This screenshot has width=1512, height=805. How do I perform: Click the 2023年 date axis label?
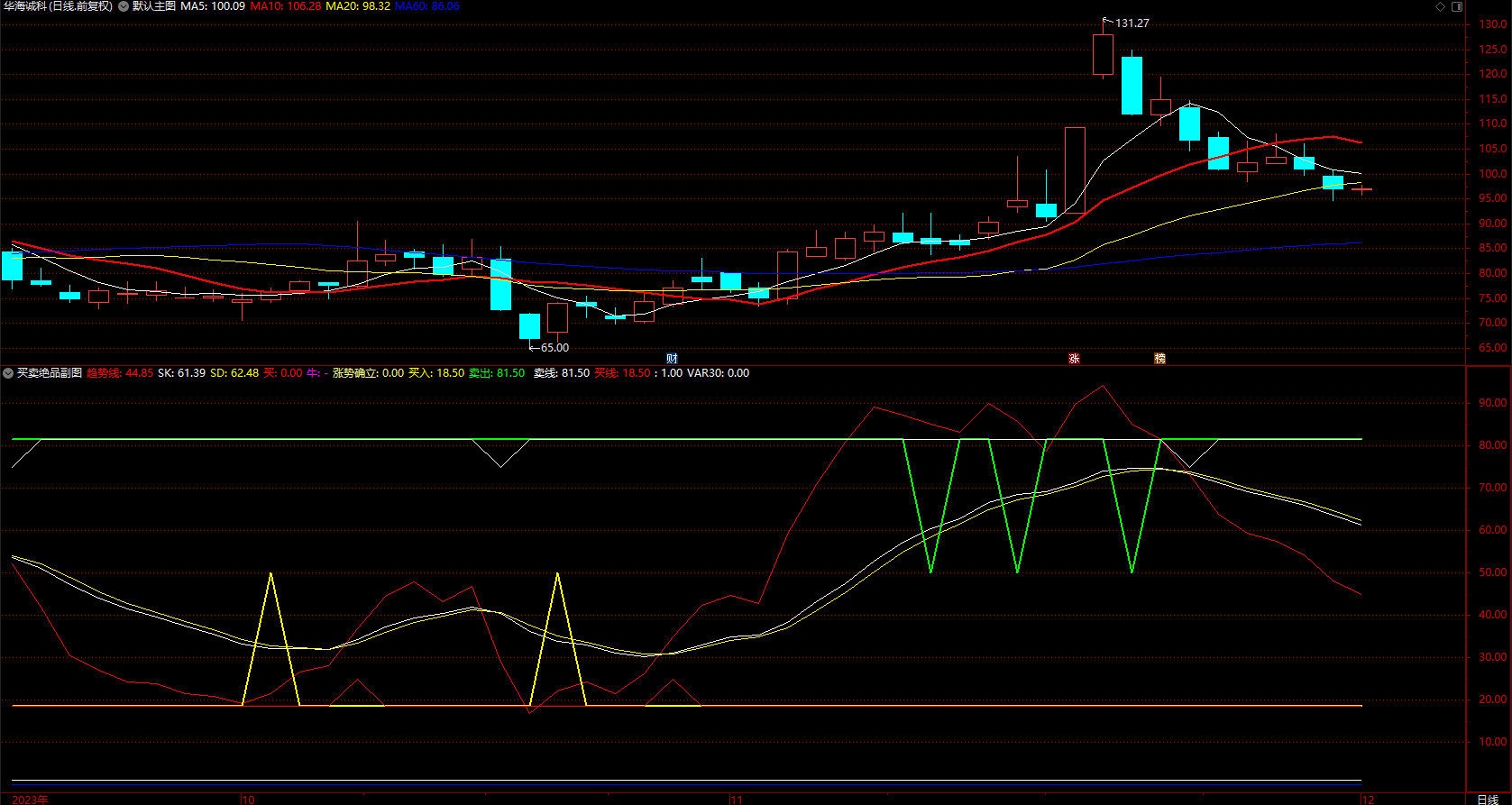31,800
